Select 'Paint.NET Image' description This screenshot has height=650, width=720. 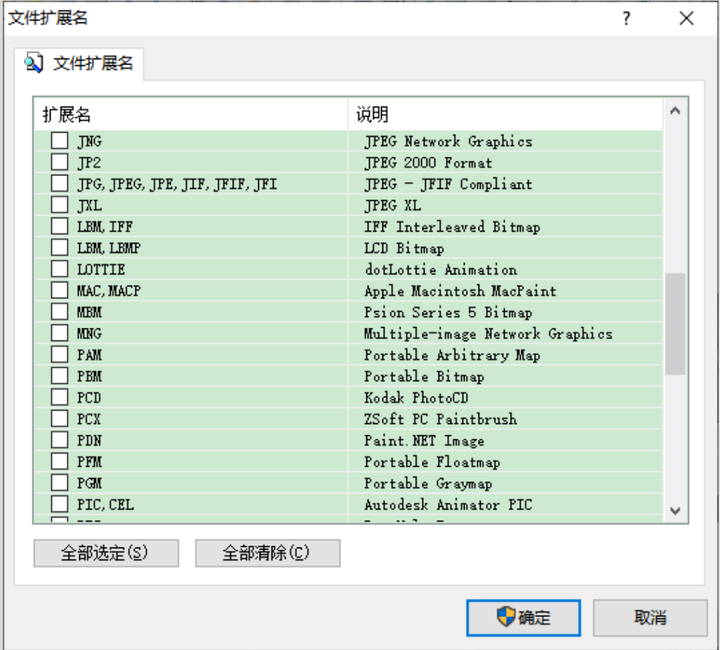(x=424, y=441)
